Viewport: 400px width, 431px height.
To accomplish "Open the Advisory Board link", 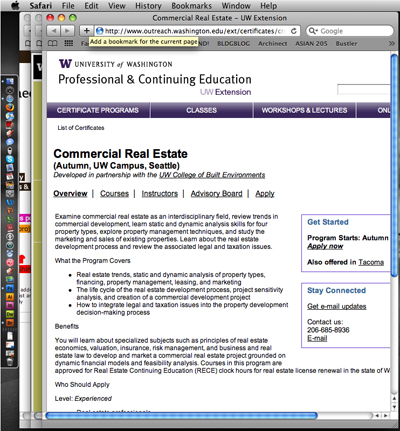I will pos(216,194).
